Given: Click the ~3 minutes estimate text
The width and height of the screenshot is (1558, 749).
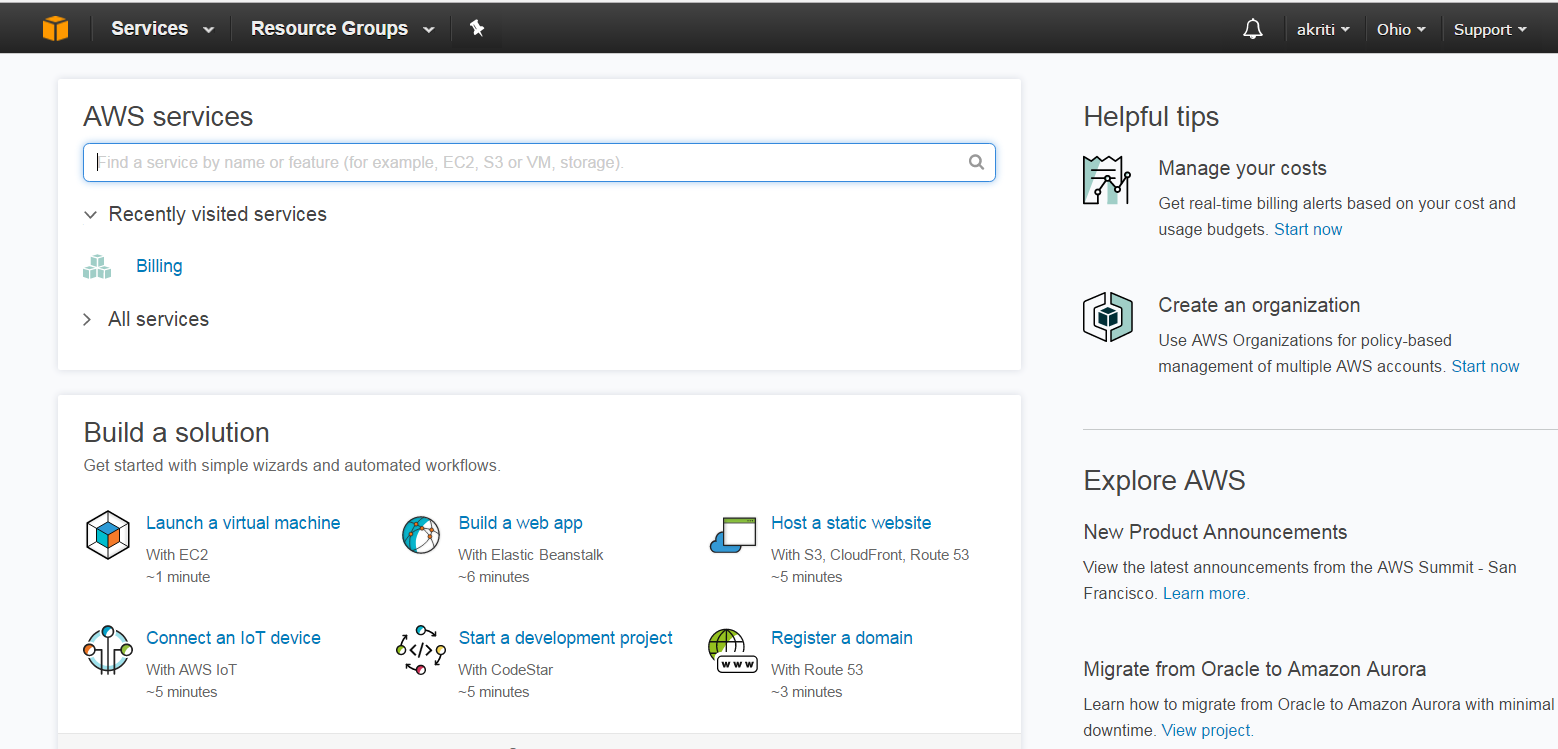Looking at the screenshot, I should click(807, 692).
